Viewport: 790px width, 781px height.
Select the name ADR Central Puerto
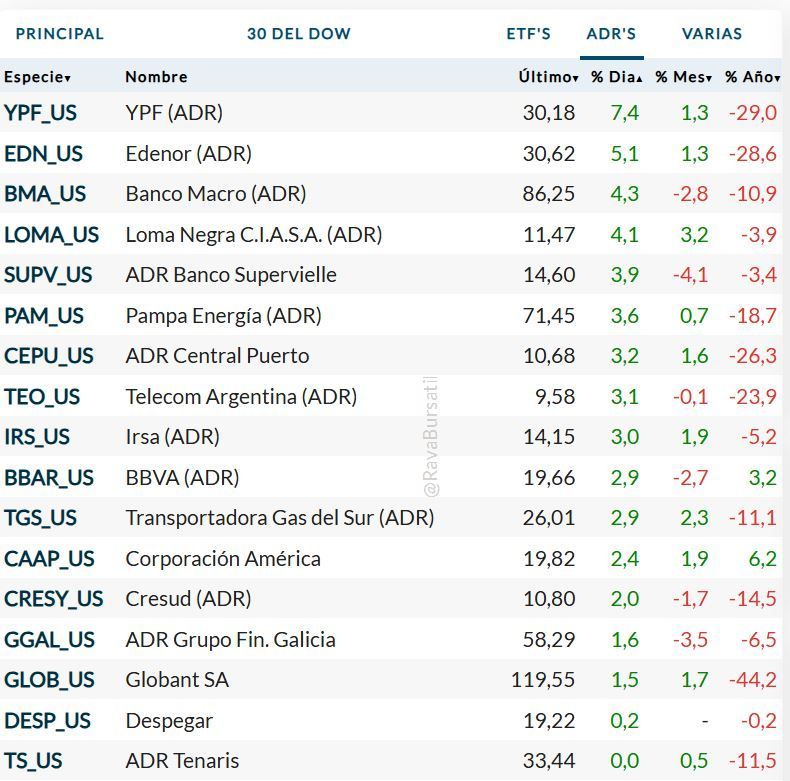(x=217, y=356)
